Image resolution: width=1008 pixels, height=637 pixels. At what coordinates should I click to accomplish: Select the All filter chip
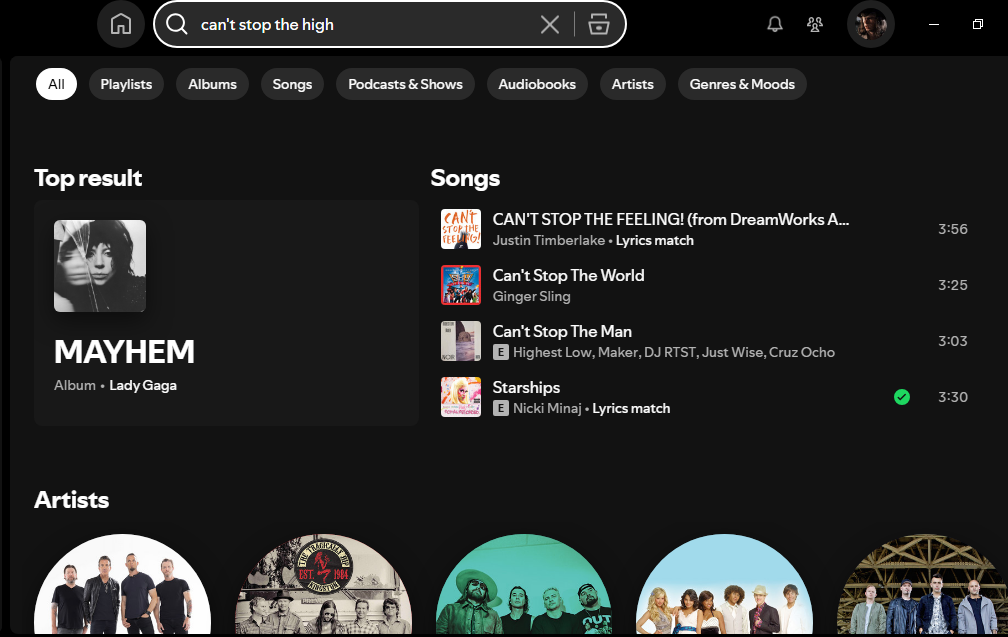(x=57, y=84)
